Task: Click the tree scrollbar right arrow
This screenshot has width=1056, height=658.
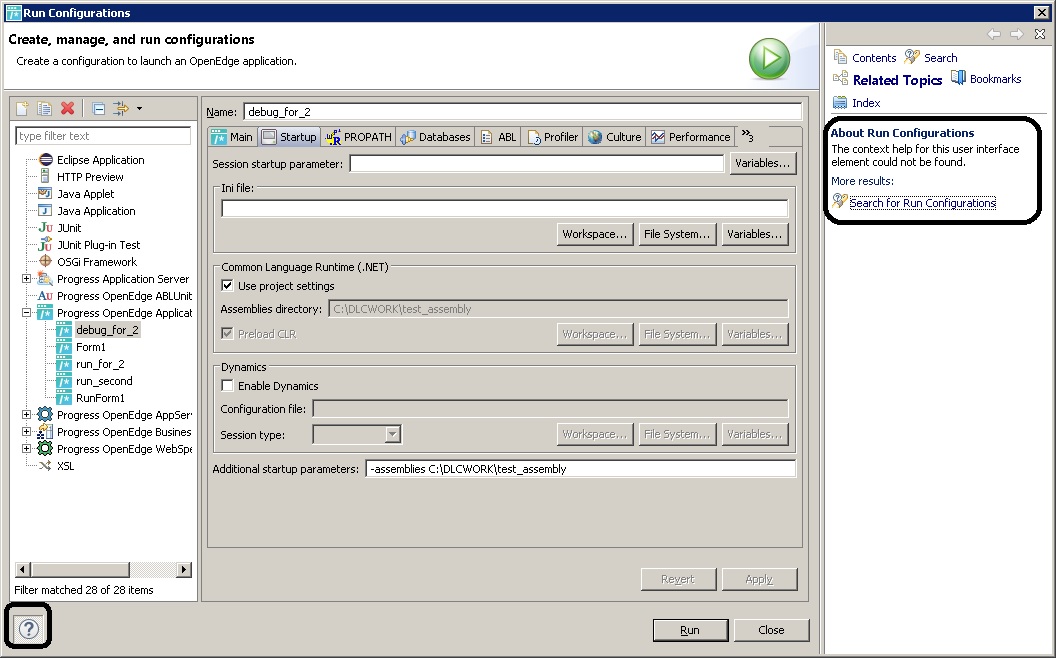Action: (183, 570)
